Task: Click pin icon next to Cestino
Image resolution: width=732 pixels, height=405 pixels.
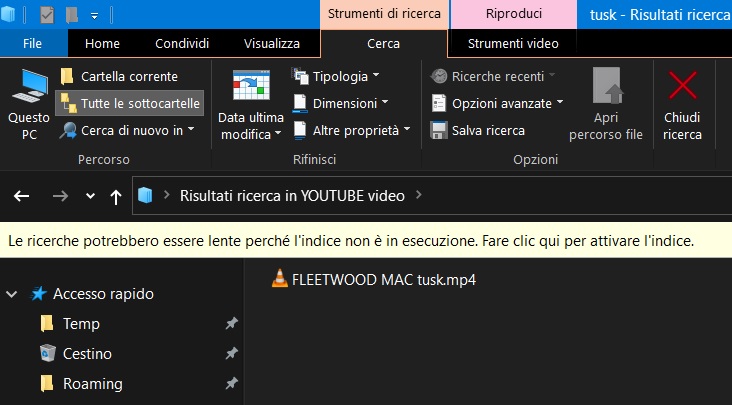Action: [232, 353]
